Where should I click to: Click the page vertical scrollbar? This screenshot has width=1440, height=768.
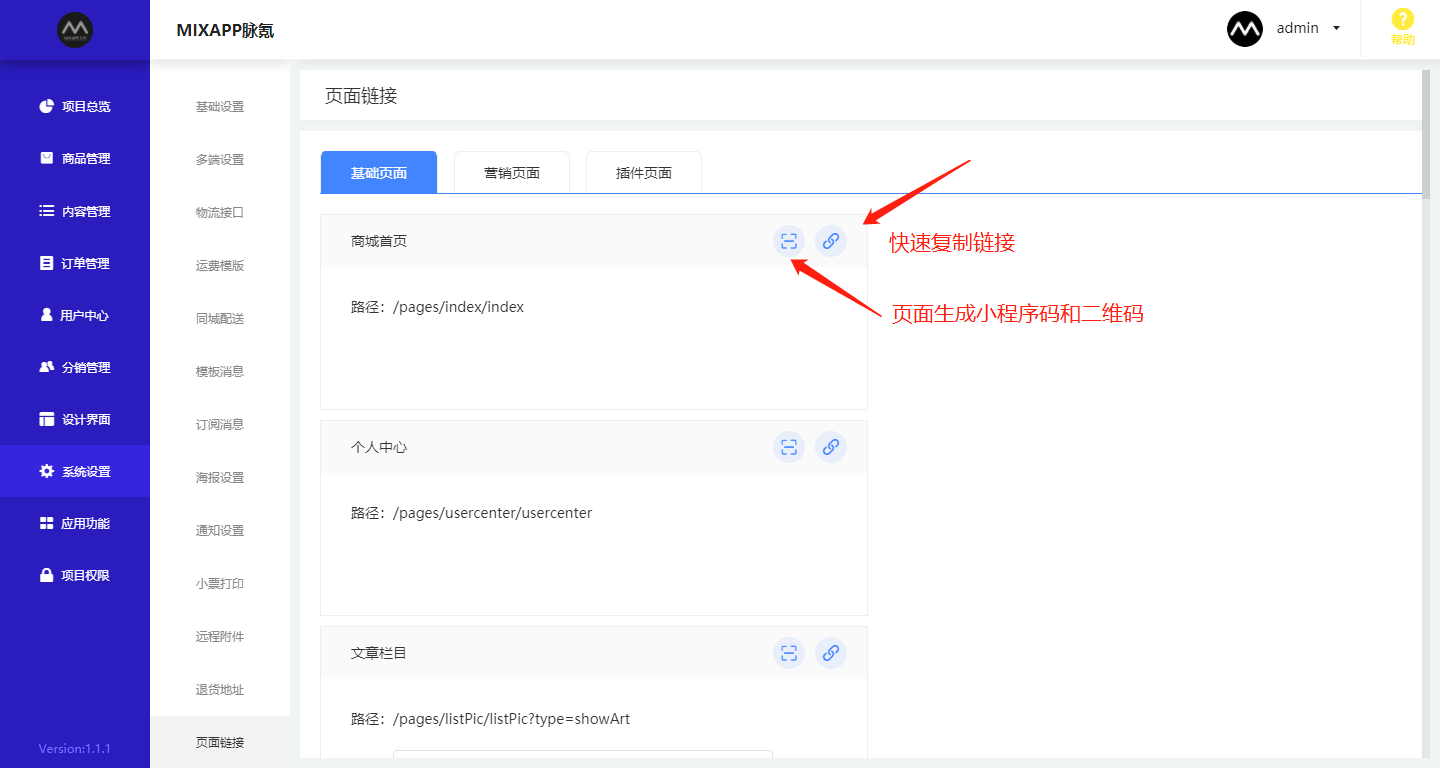tap(1426, 135)
